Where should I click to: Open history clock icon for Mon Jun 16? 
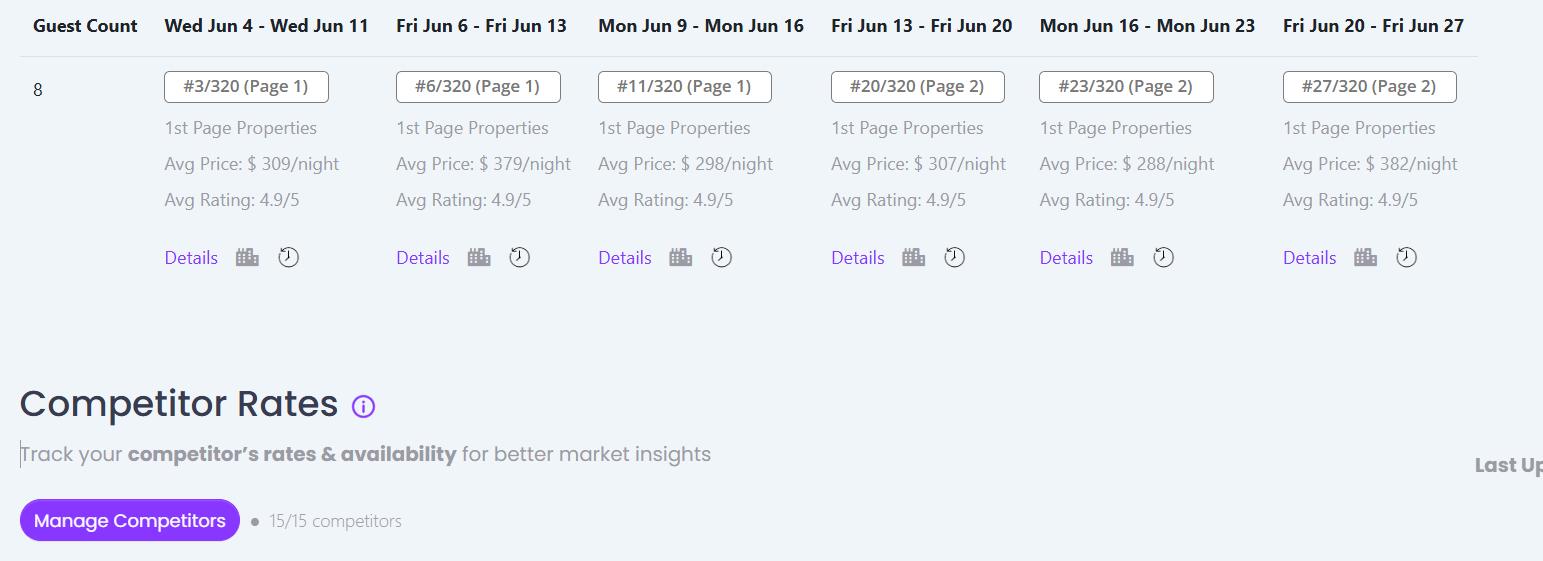pos(1163,258)
